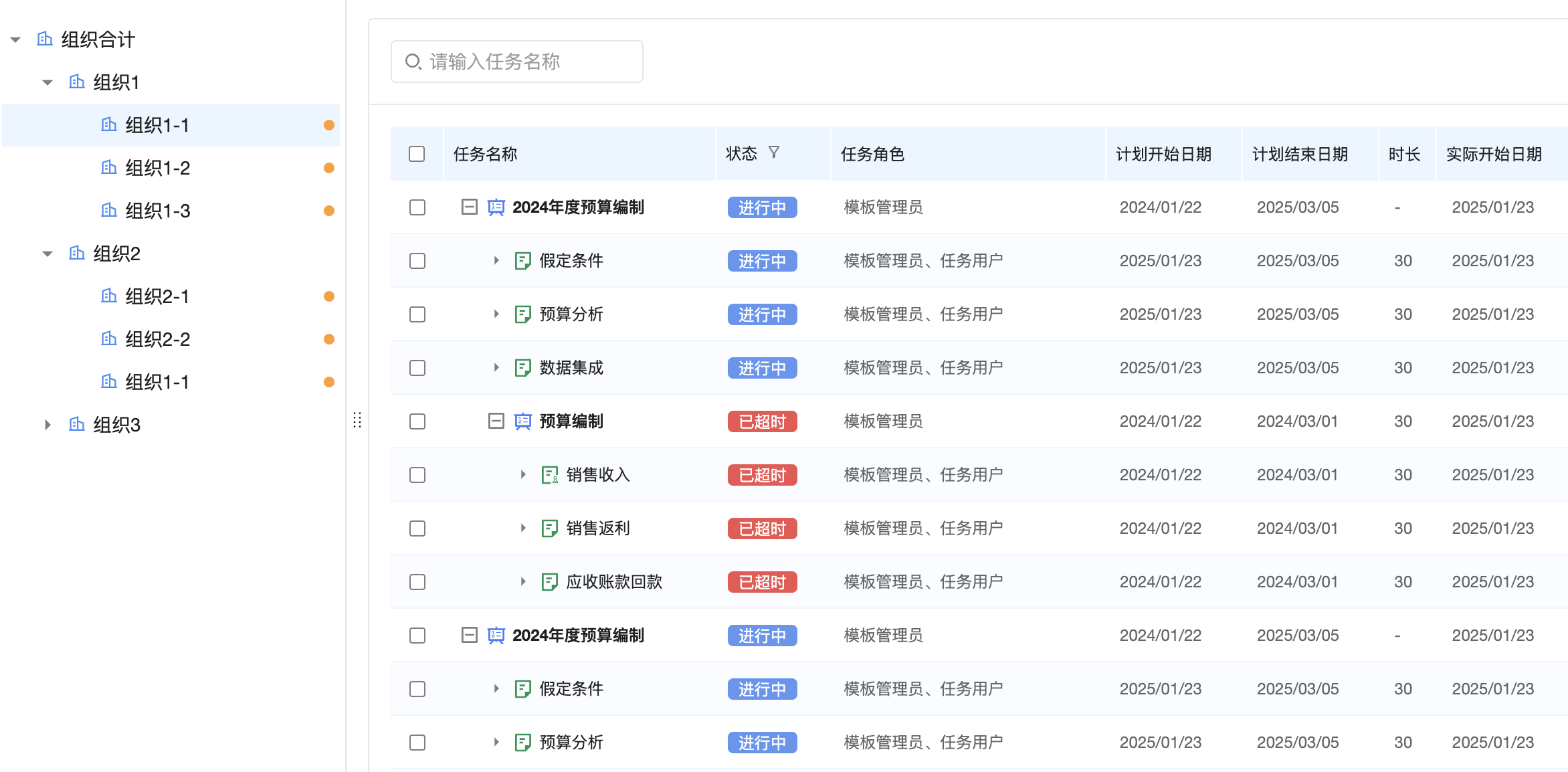Click the 已超时 status badge on 预算编制
1568x772 pixels.
(762, 421)
